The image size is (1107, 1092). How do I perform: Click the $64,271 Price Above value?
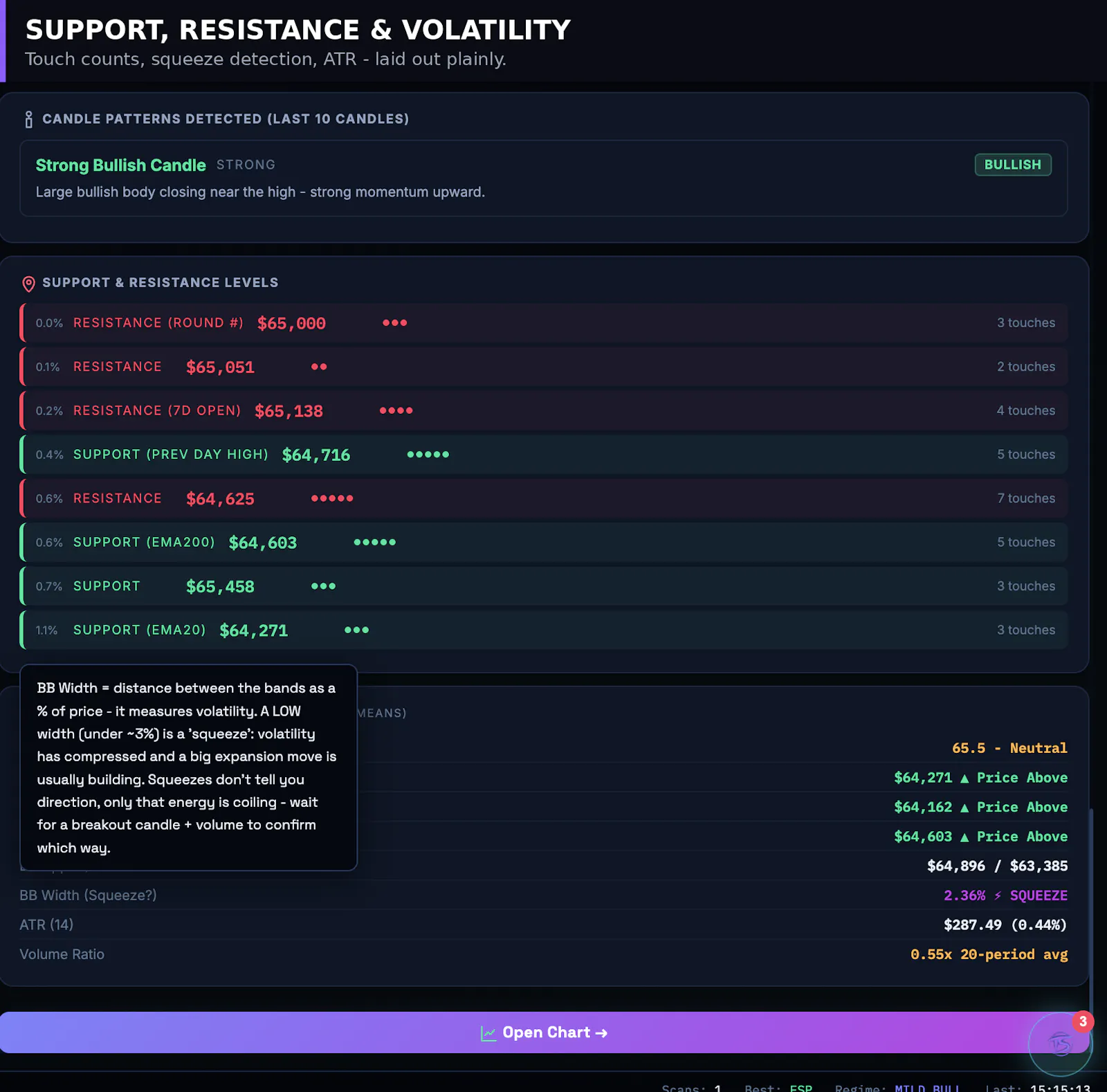[x=980, y=778]
